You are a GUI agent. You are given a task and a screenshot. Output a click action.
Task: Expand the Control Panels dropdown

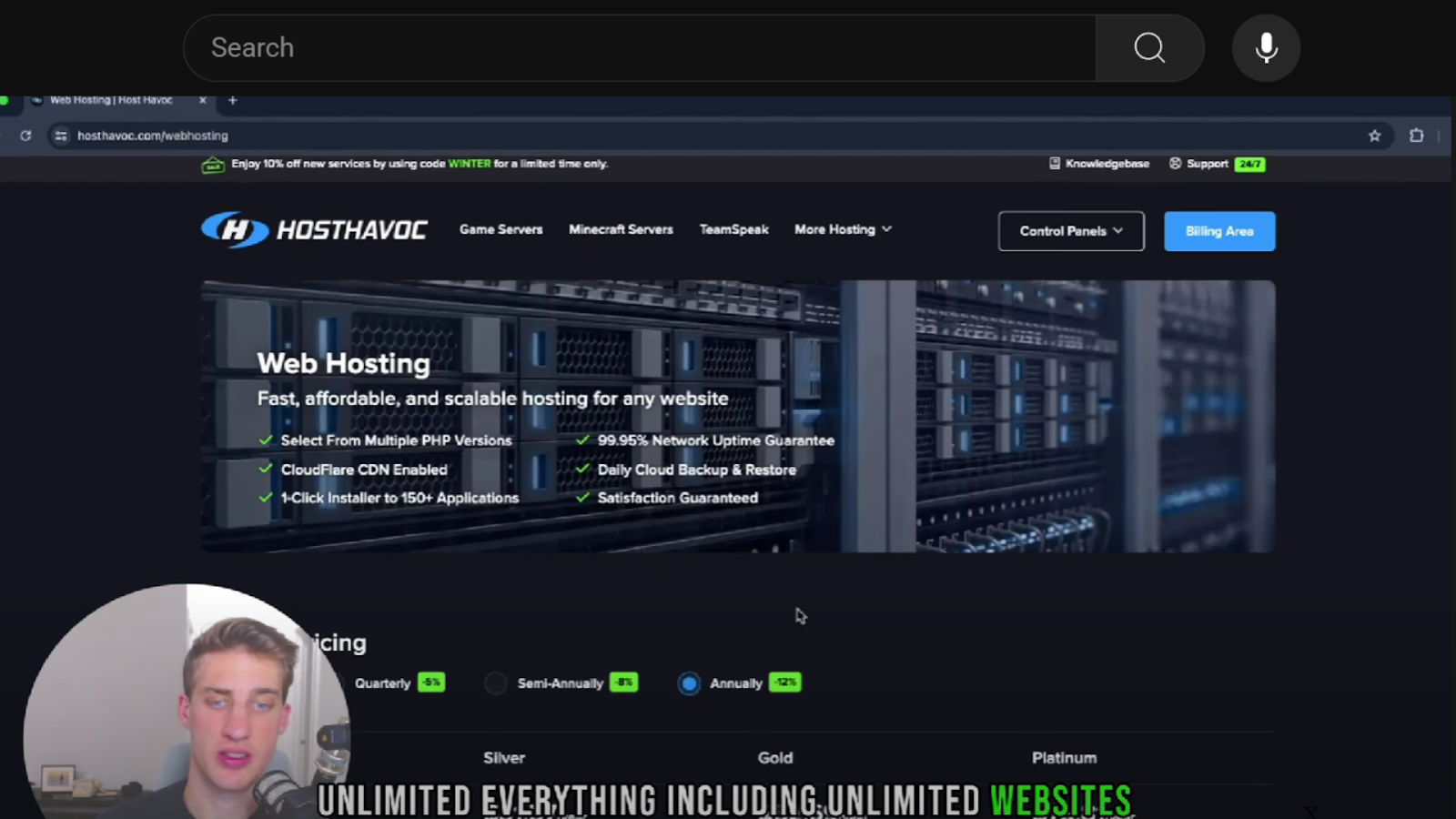[1071, 231]
